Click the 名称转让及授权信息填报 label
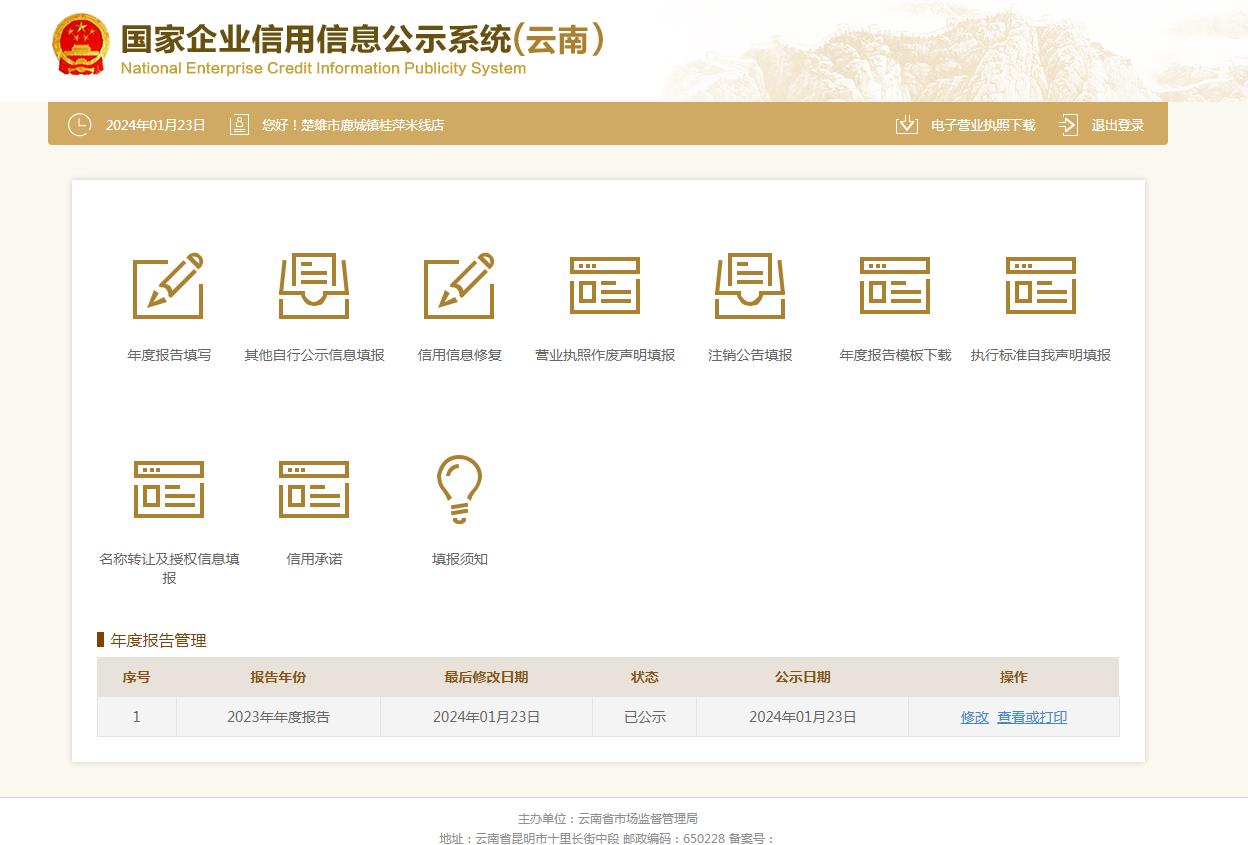Viewport: 1248px width, 845px height. 169,568
